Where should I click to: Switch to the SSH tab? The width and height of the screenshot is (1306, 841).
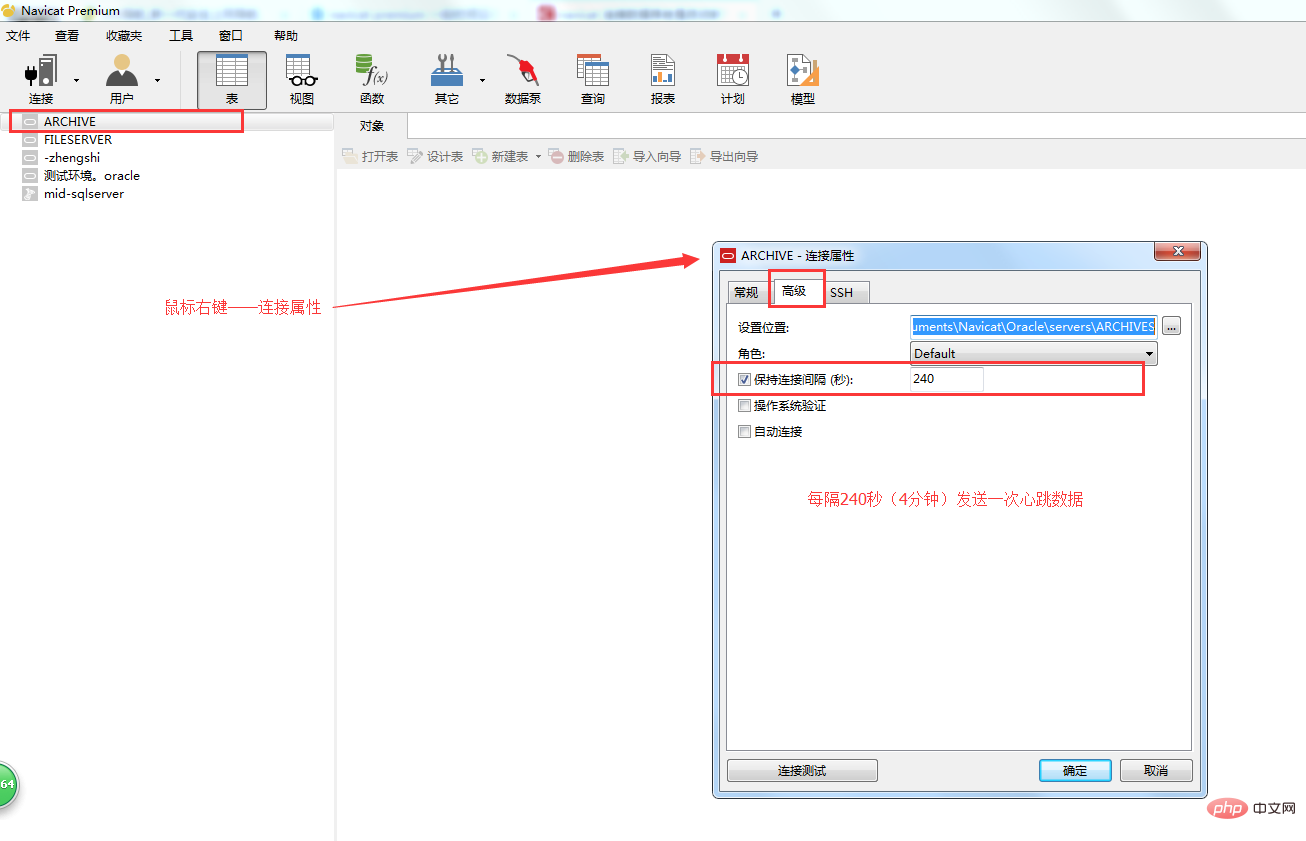(x=842, y=292)
